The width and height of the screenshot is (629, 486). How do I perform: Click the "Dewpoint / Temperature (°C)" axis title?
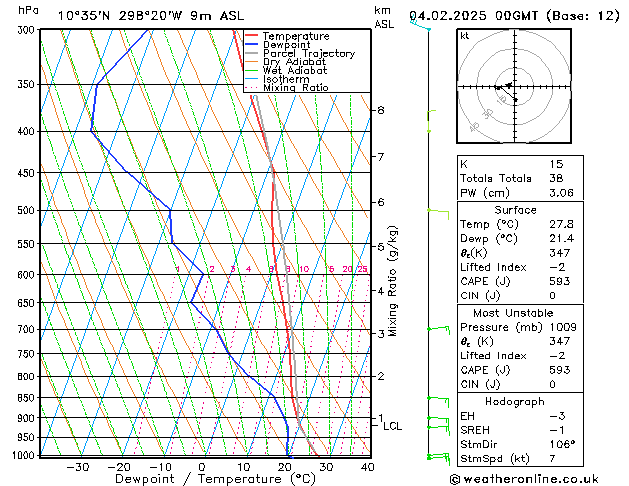[x=215, y=479]
